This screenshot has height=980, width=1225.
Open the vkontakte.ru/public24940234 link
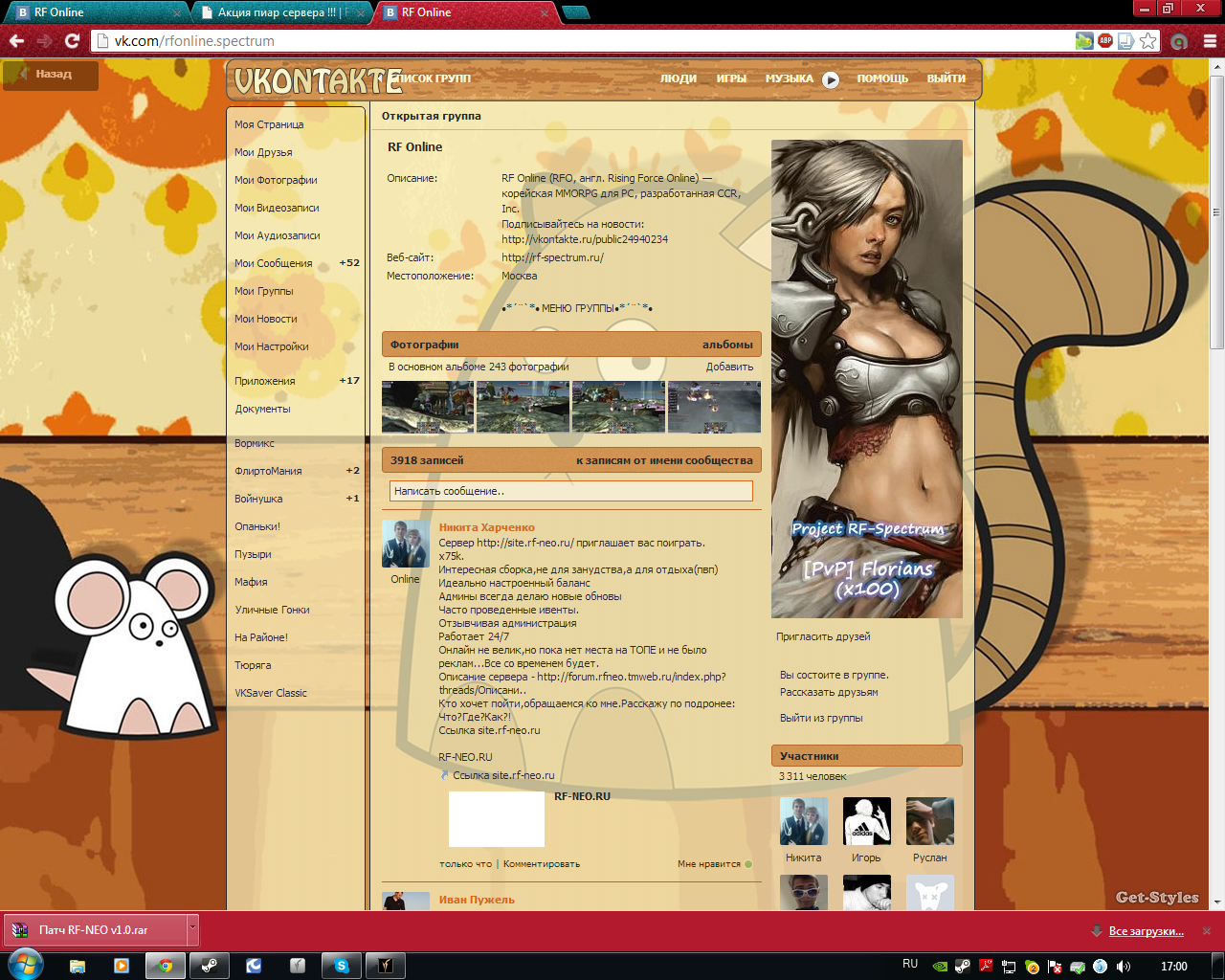tap(585, 239)
